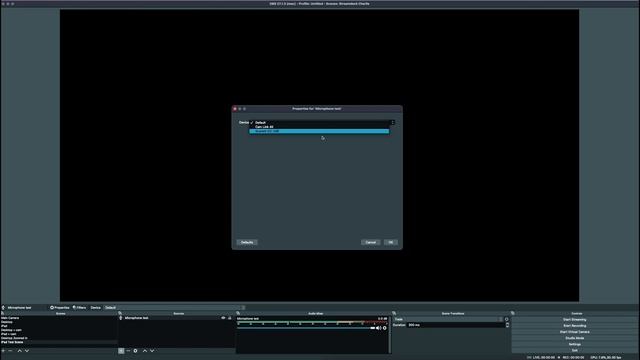The width and height of the screenshot is (640, 360).
Task: Mute Microphone test in Audio Mixer
Action: (378, 328)
